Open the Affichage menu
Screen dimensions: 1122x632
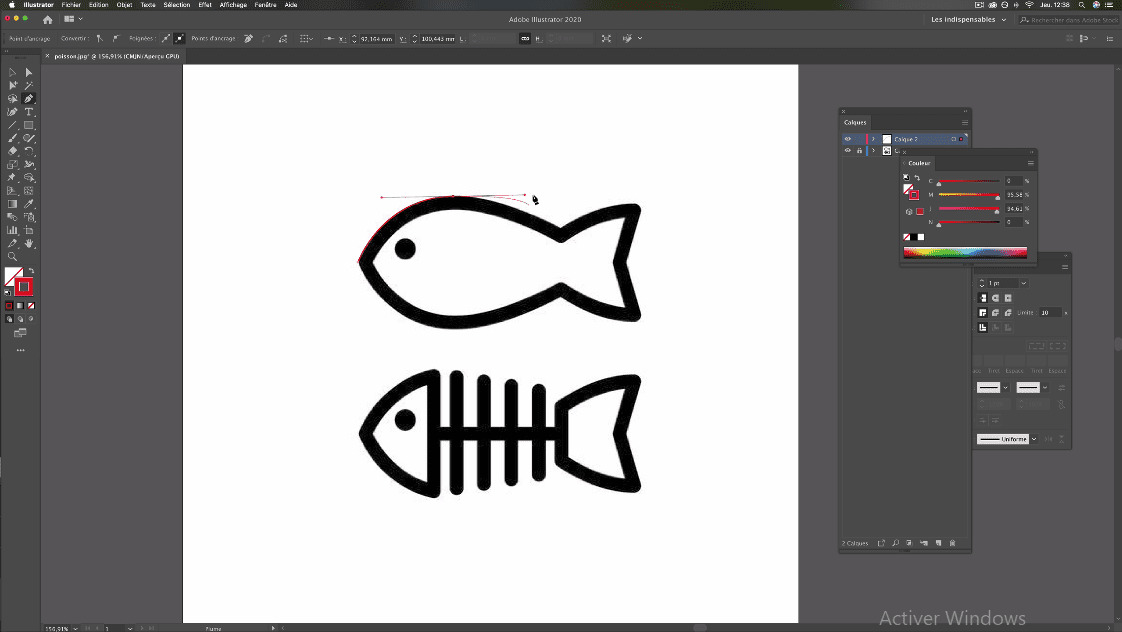click(232, 5)
